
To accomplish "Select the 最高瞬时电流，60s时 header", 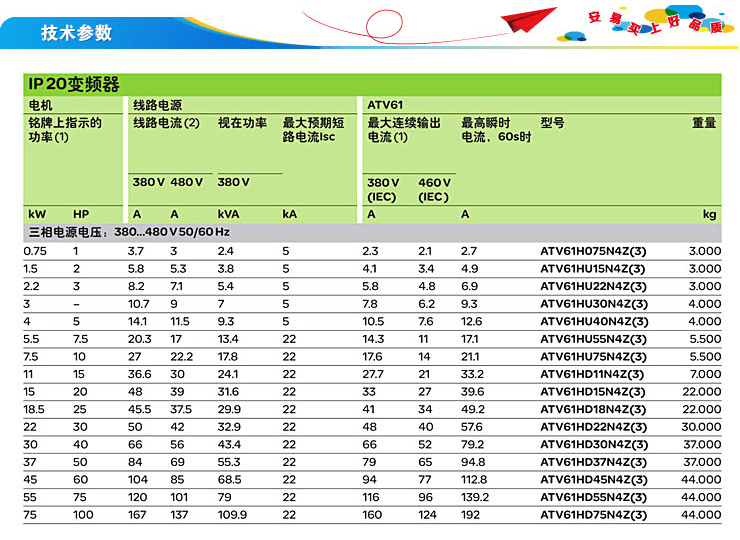I will (x=496, y=130).
